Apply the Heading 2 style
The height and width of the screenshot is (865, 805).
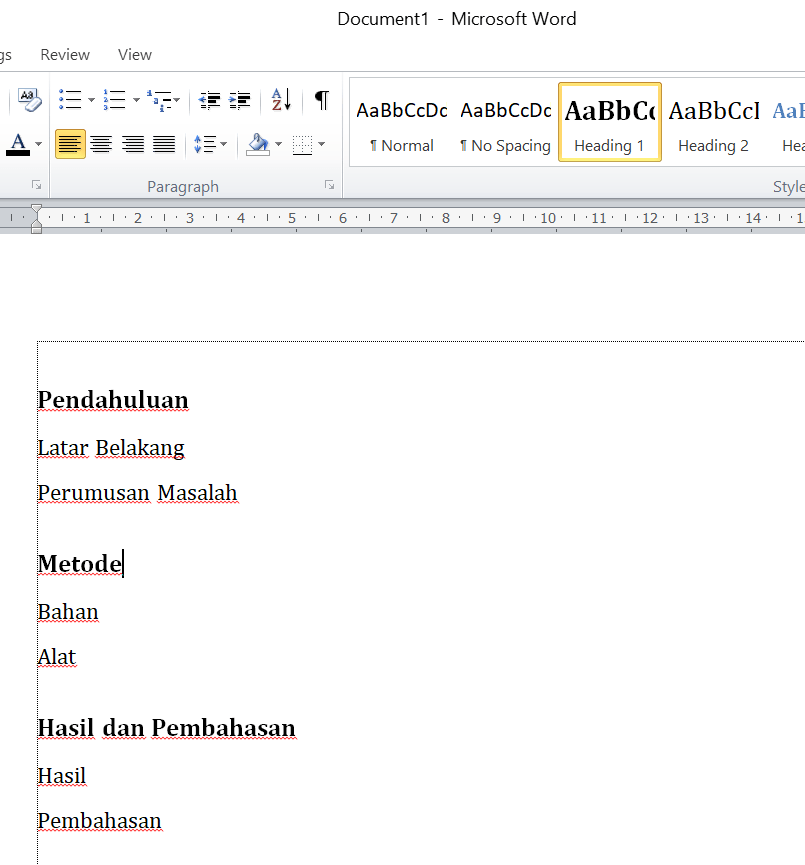[713, 123]
